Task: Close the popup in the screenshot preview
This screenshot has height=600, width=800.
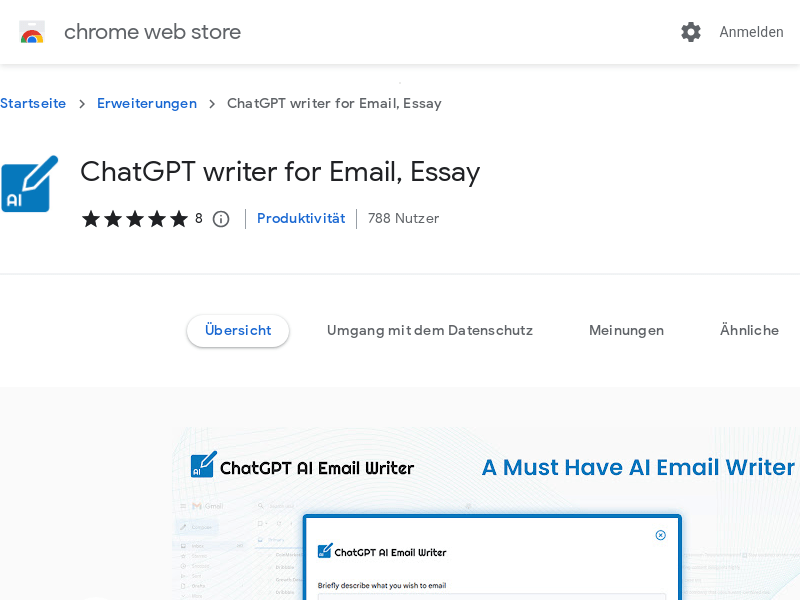Action: [660, 535]
